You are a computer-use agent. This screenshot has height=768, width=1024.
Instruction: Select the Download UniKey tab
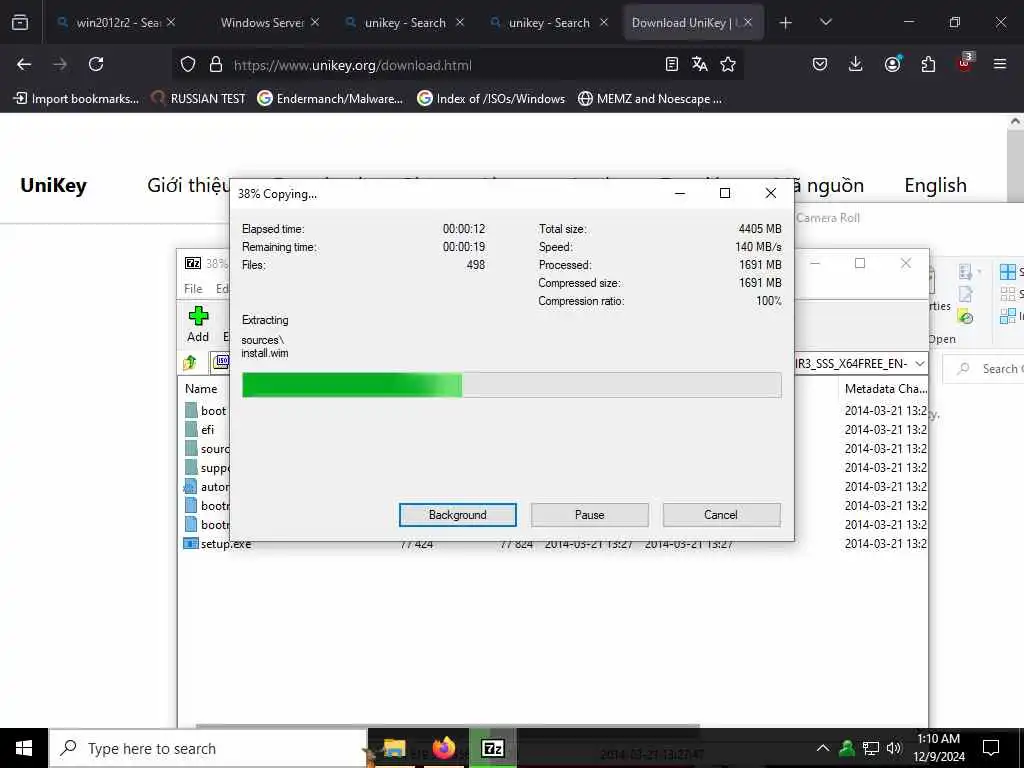coord(693,23)
